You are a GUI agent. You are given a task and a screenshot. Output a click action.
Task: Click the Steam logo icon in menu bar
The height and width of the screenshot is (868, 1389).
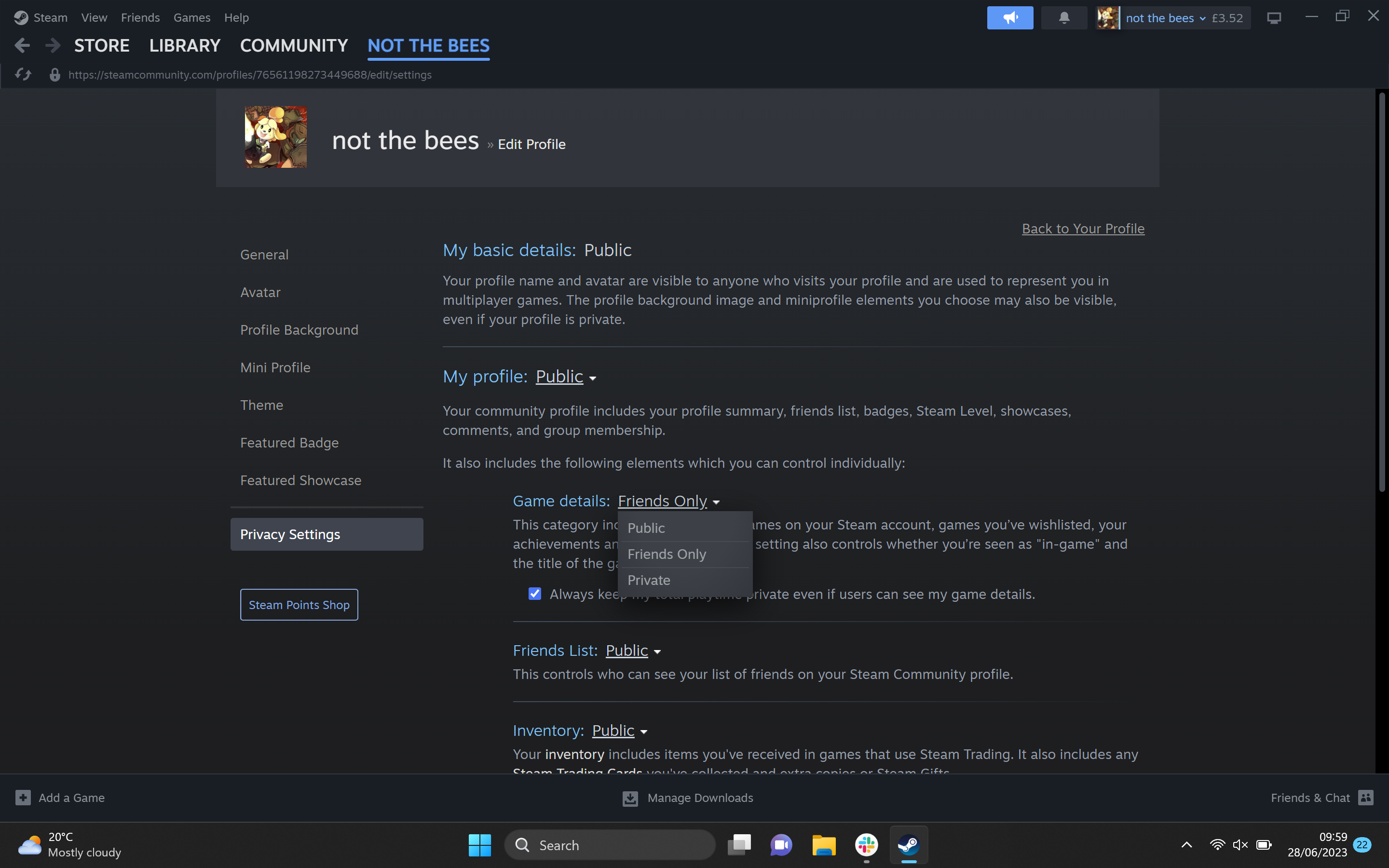(21, 18)
